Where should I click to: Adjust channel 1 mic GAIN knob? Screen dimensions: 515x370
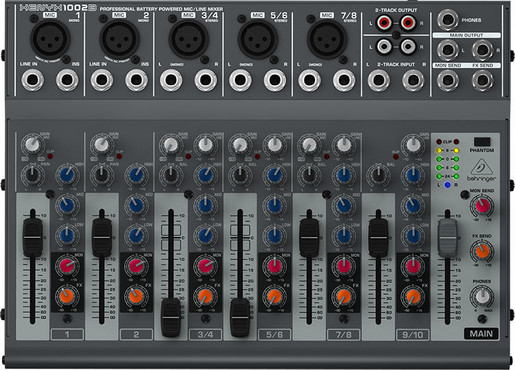point(32,145)
